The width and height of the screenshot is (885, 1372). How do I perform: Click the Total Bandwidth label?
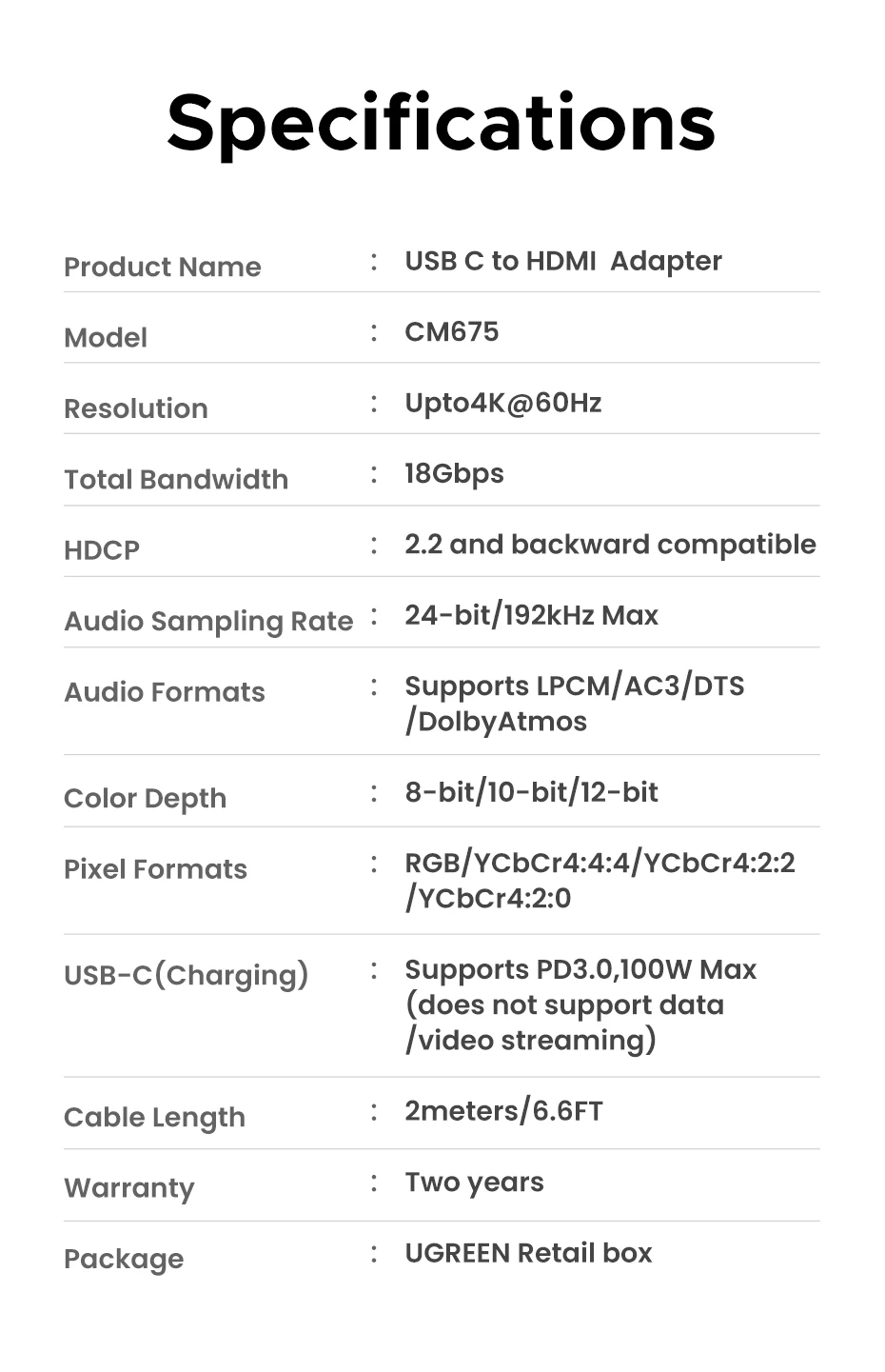(176, 479)
